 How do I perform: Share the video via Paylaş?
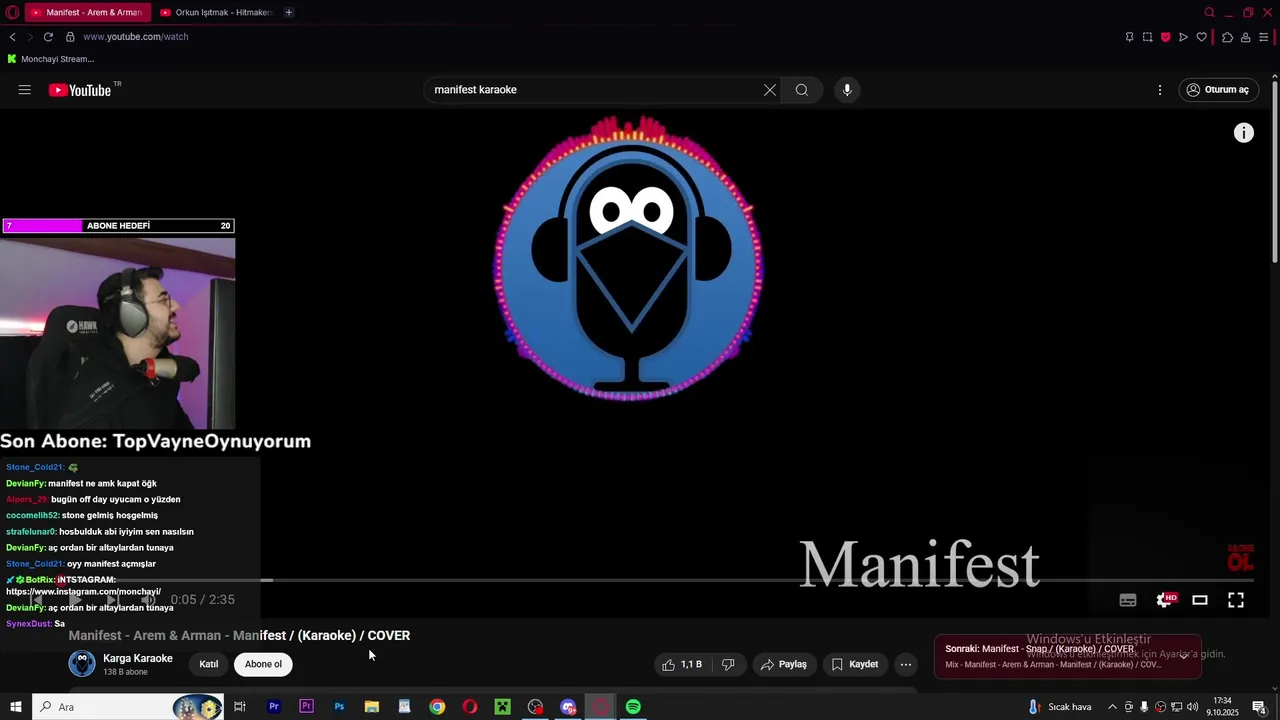click(x=783, y=664)
